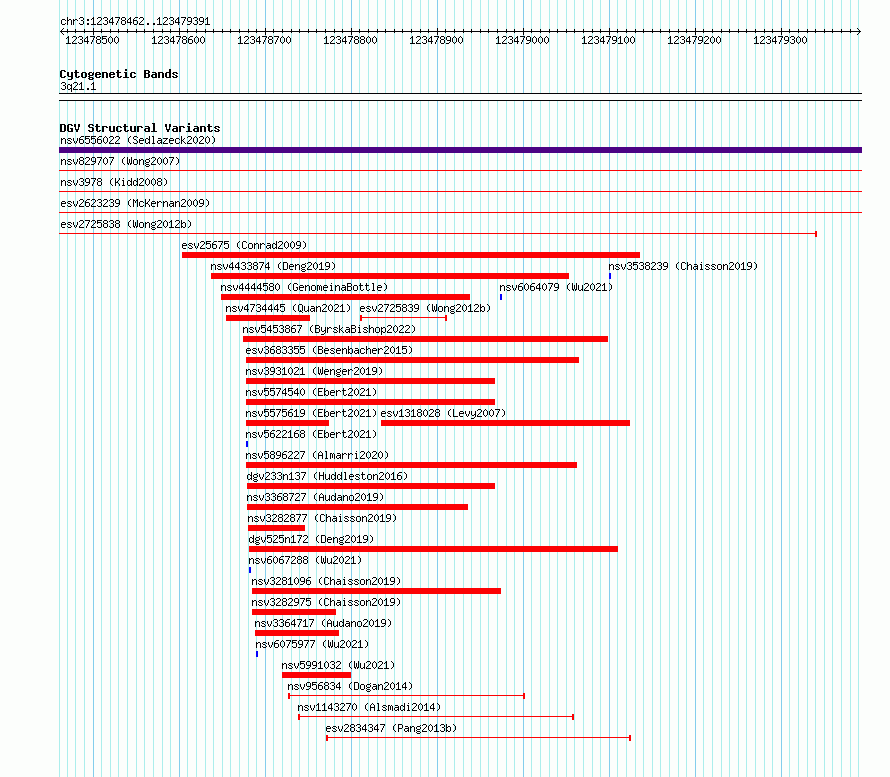Click the nsv6556022 (Sedlazeck2020) variant label
This screenshot has height=777, width=890.
pos(138,140)
